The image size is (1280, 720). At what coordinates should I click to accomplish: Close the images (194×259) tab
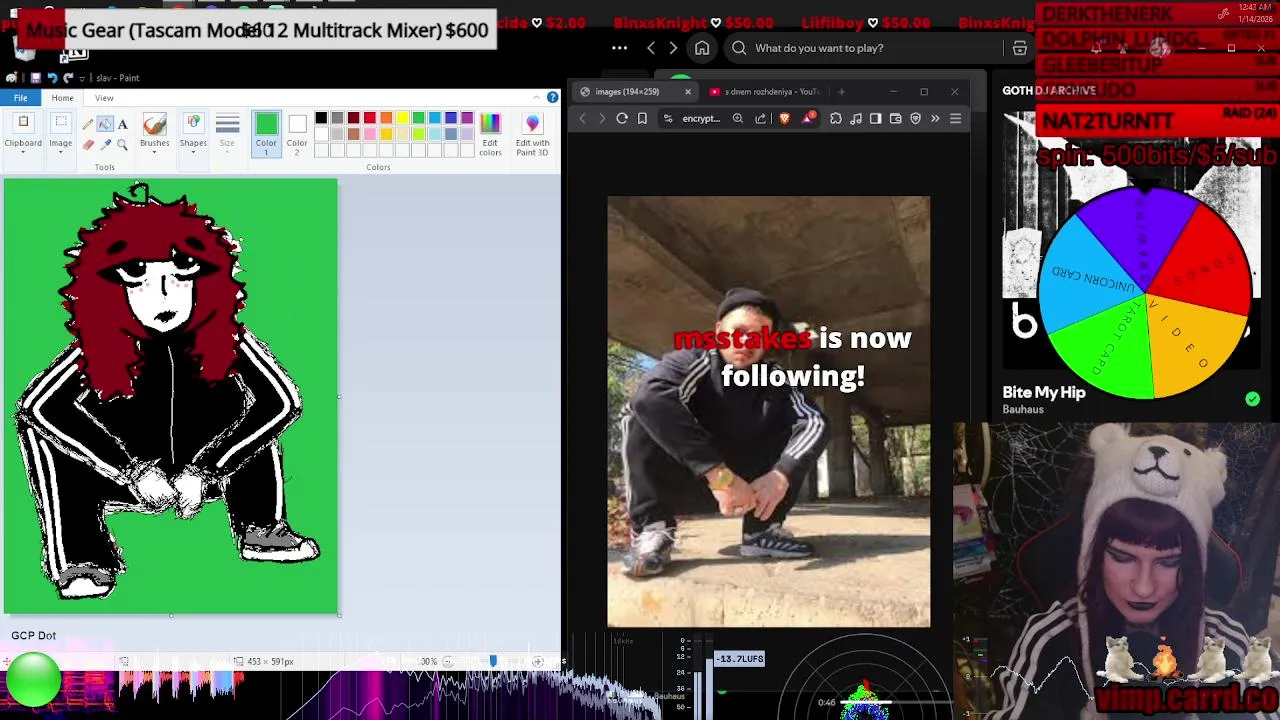click(687, 92)
